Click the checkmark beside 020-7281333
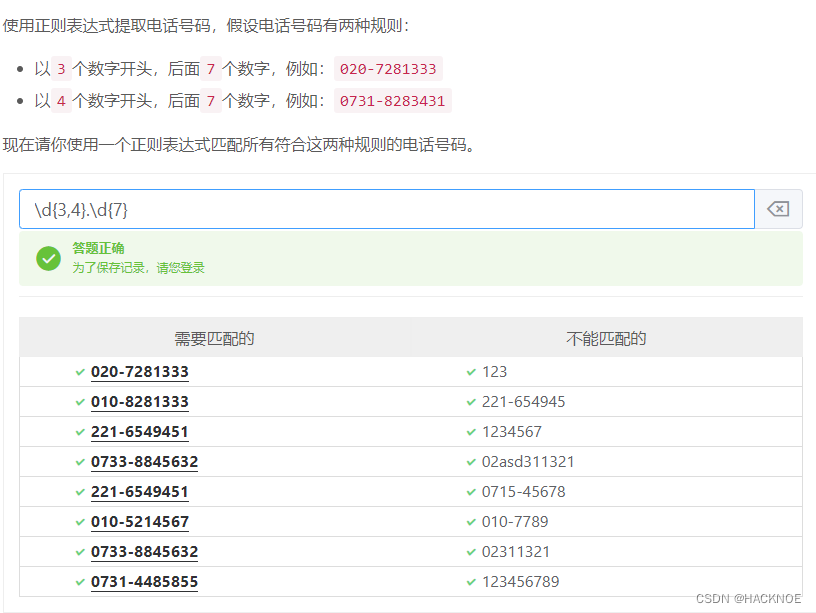This screenshot has width=816, height=613. (80, 372)
